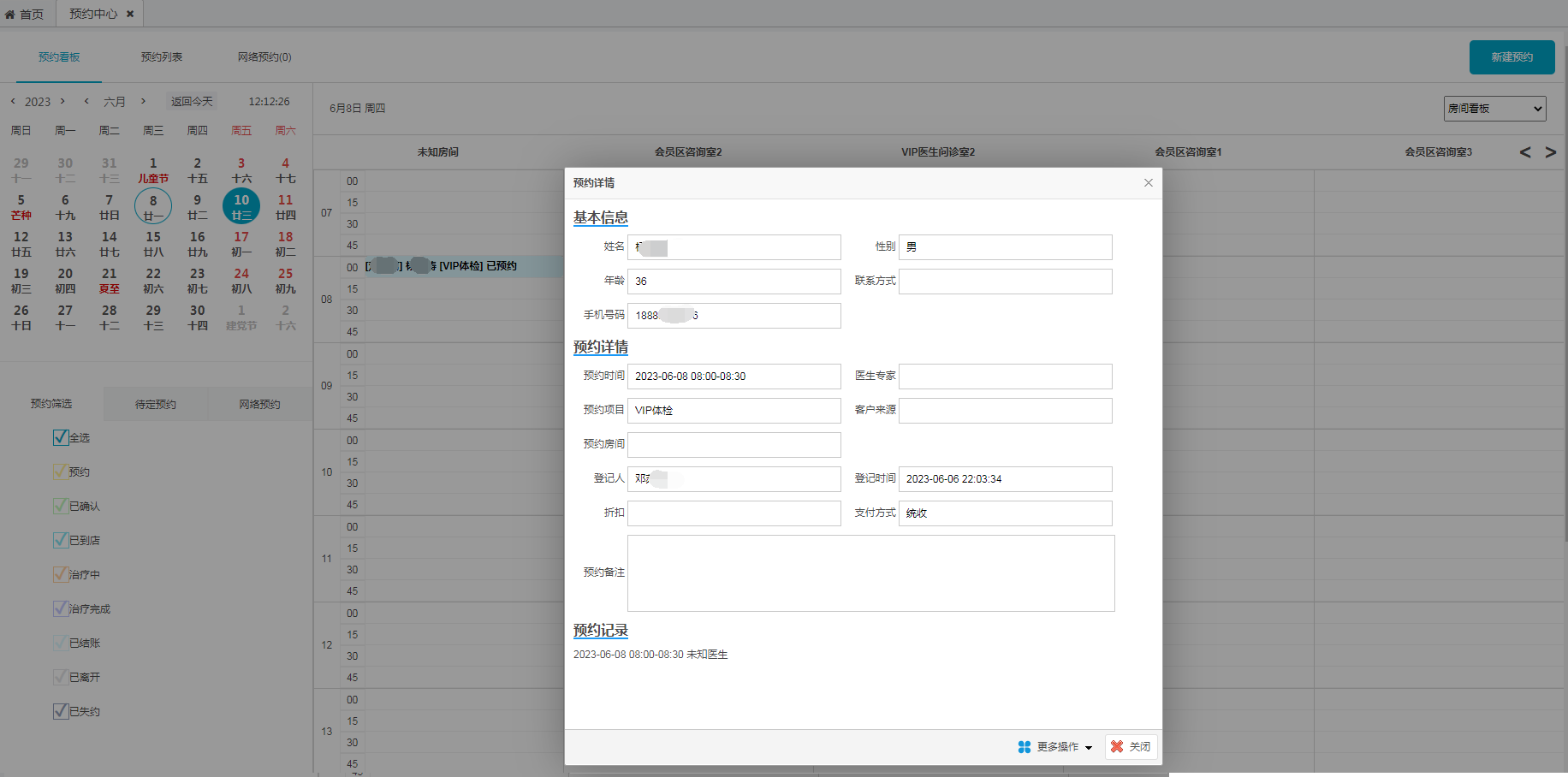Go to previous year with left chevron
This screenshot has height=777, width=1568.
[x=13, y=101]
